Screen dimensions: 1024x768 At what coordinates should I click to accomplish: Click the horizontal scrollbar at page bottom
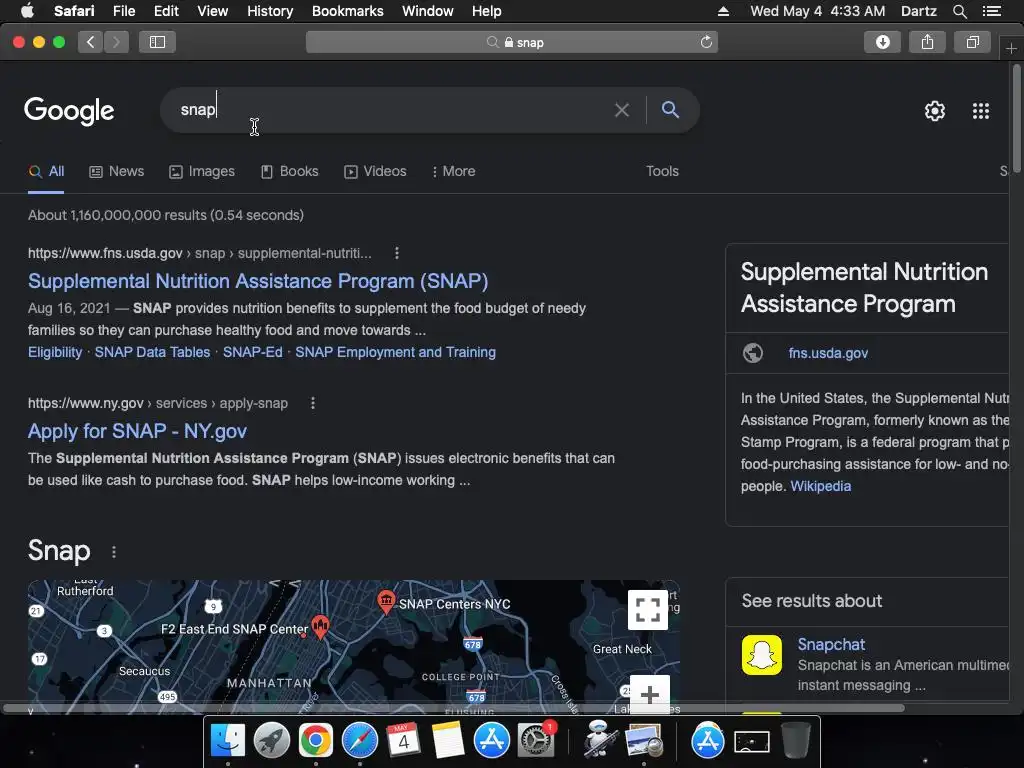[454, 708]
